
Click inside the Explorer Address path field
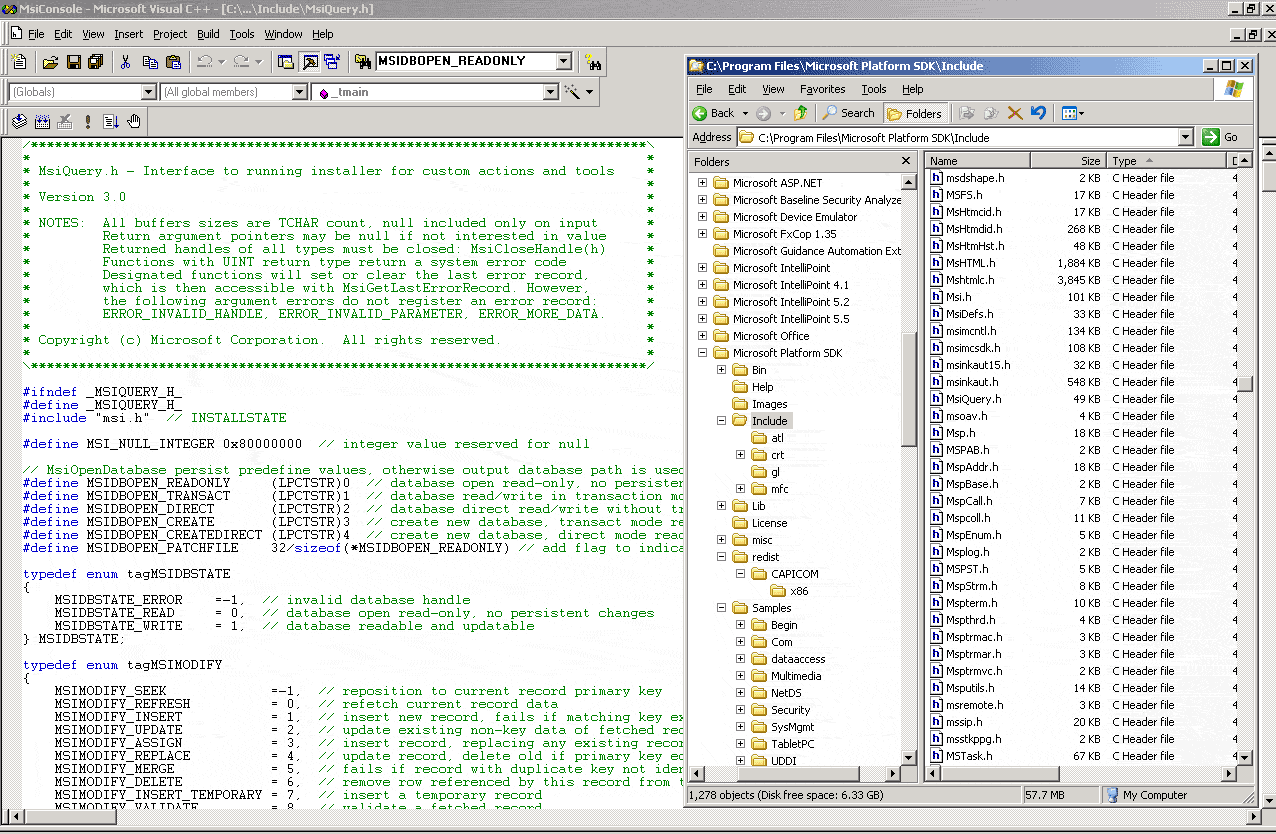point(964,137)
